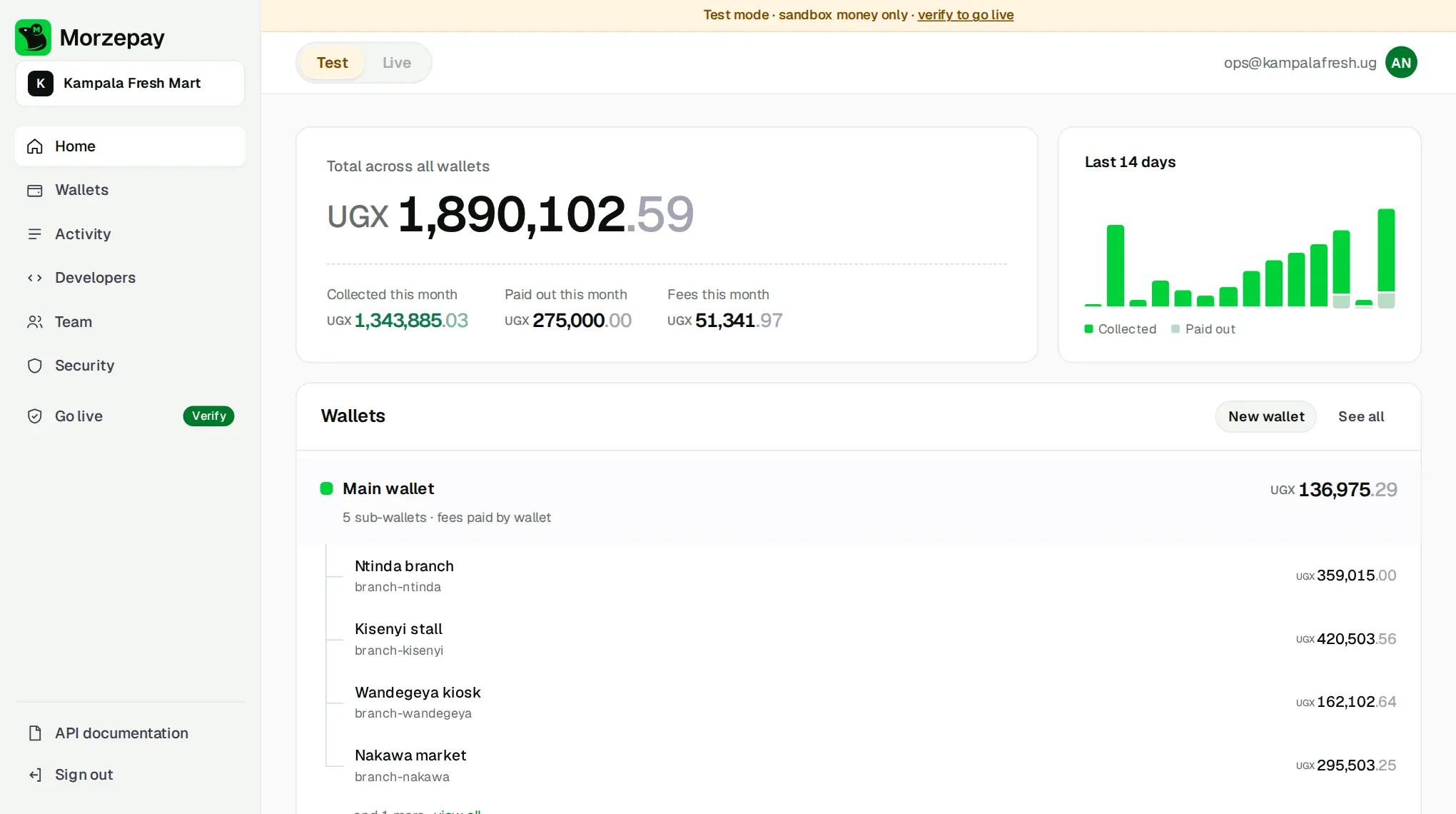Click the Security shield icon
Image resolution: width=1456 pixels, height=814 pixels.
pyautogui.click(x=35, y=366)
